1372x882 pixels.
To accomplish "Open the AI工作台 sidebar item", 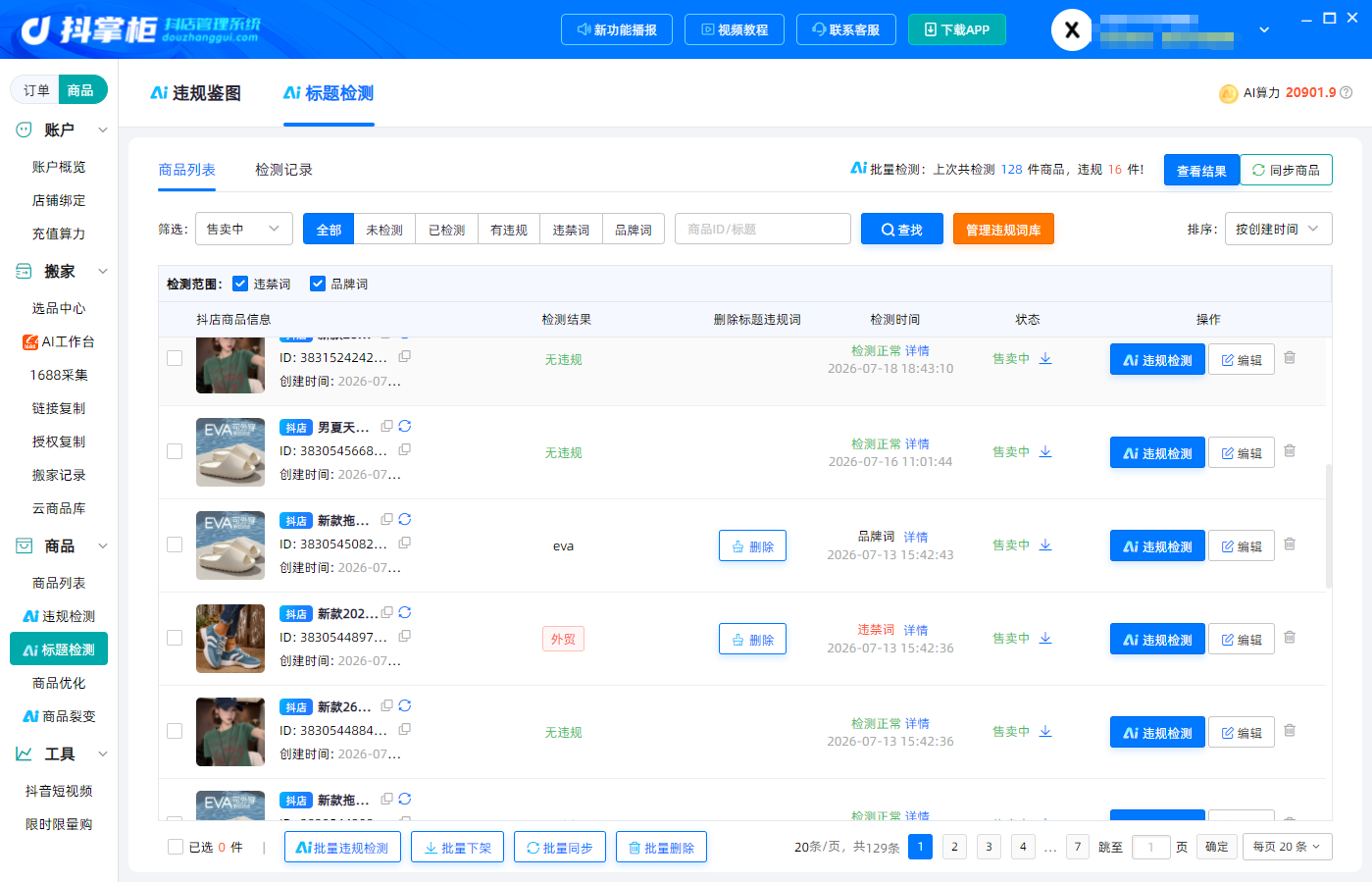I will pos(59,341).
